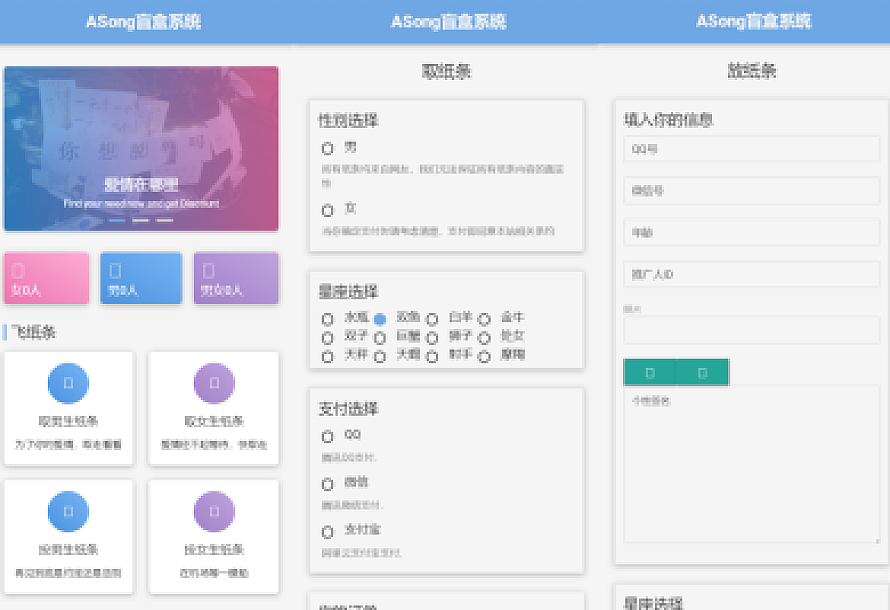Screen dimensions: 890x610
Task: Click the QQ号 input field
Action: tap(751, 149)
